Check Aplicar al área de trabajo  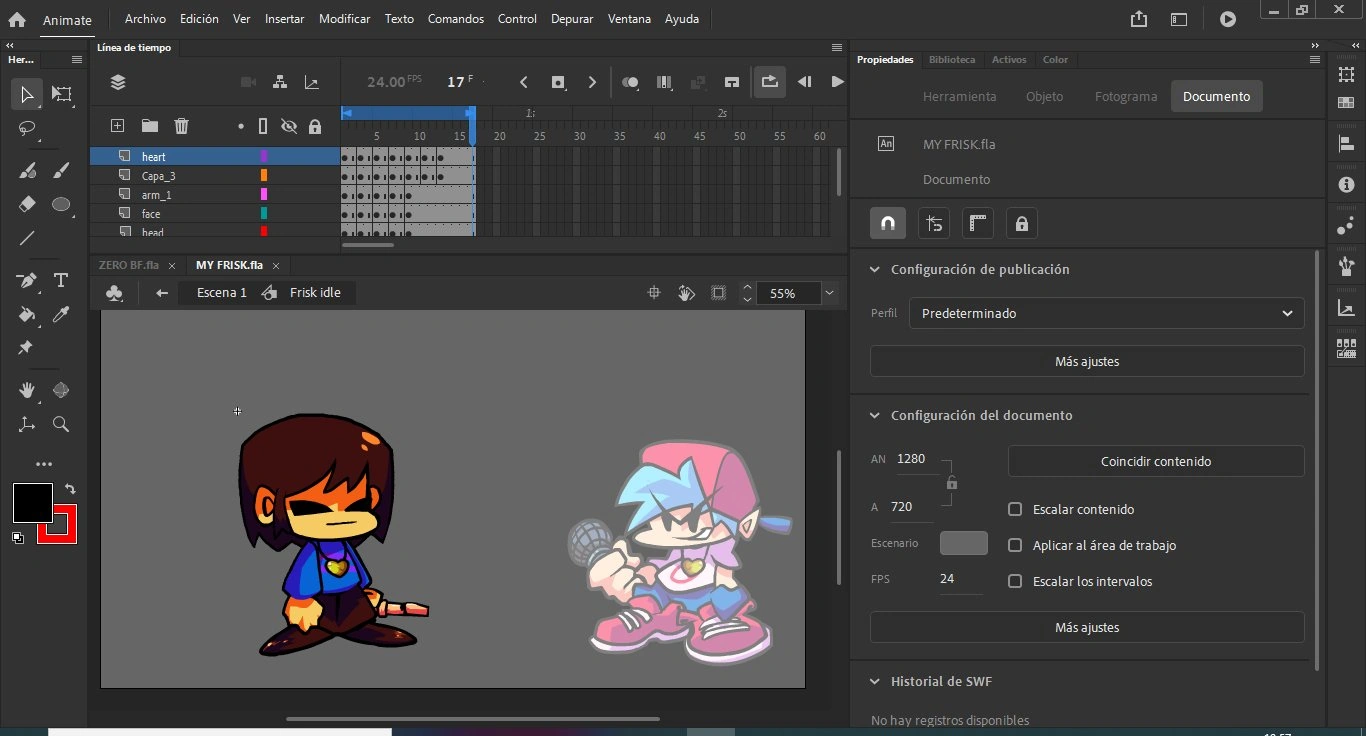[x=1015, y=545]
